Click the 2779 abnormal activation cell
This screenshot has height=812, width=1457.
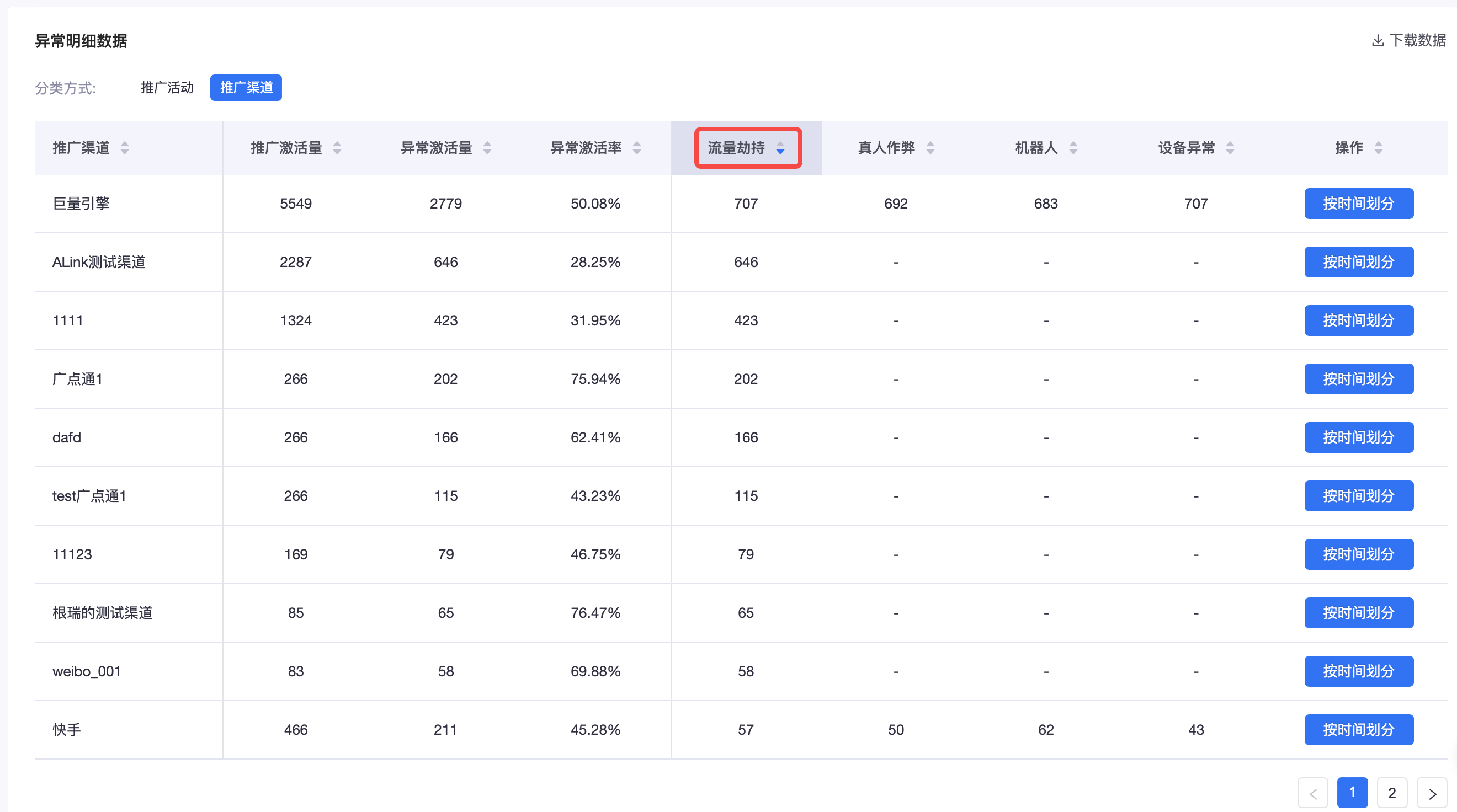click(446, 204)
